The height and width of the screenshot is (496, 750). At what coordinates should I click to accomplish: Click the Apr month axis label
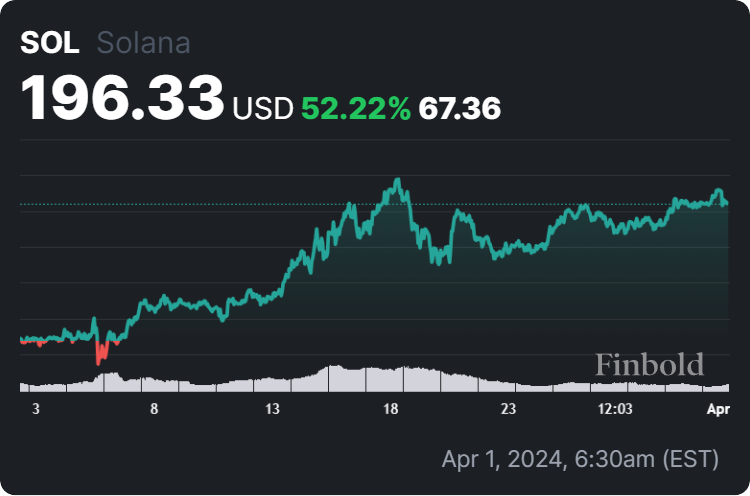(719, 409)
